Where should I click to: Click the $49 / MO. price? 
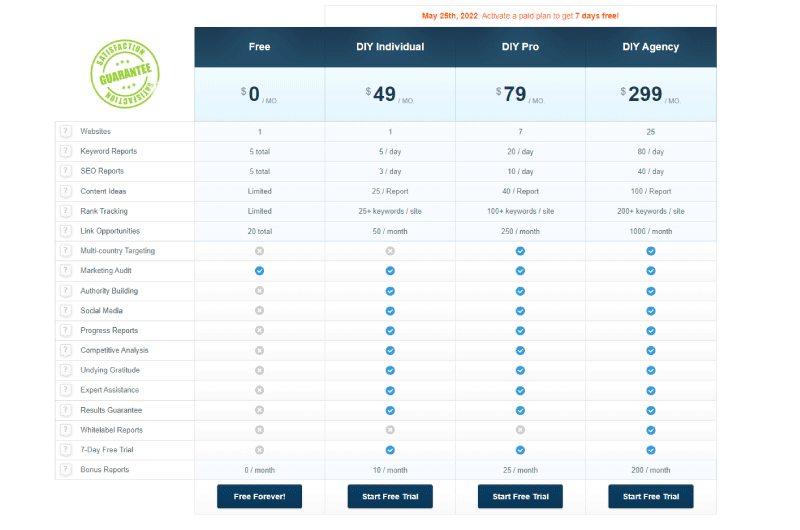[x=390, y=94]
